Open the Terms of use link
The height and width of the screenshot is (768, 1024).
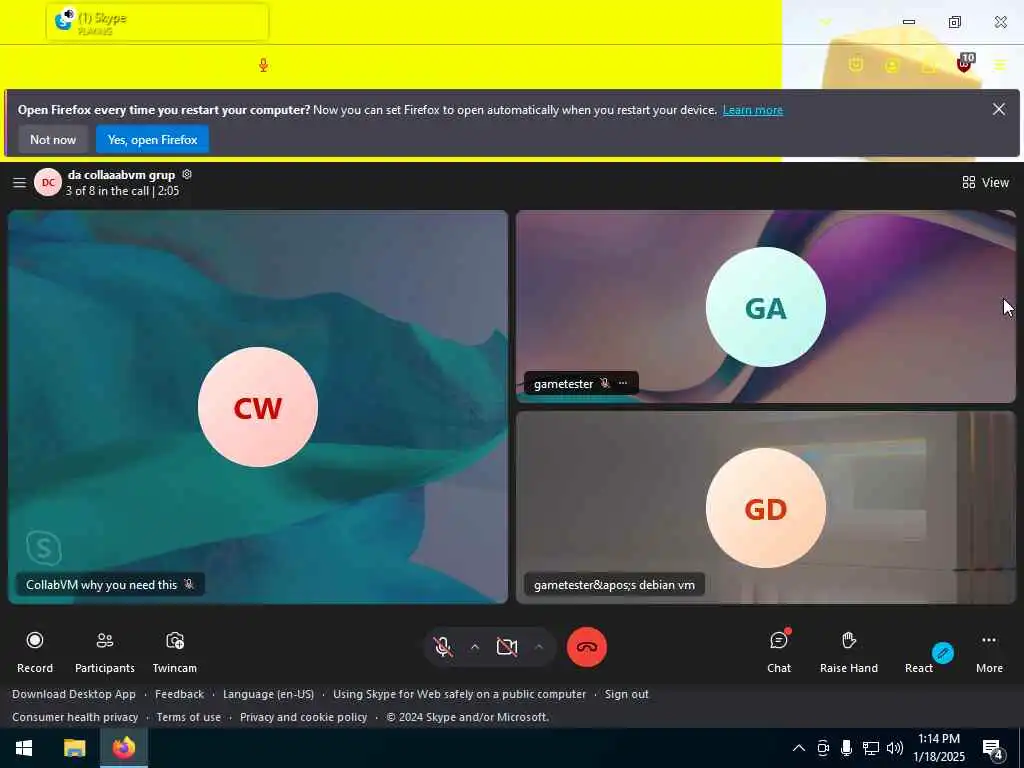pos(189,717)
